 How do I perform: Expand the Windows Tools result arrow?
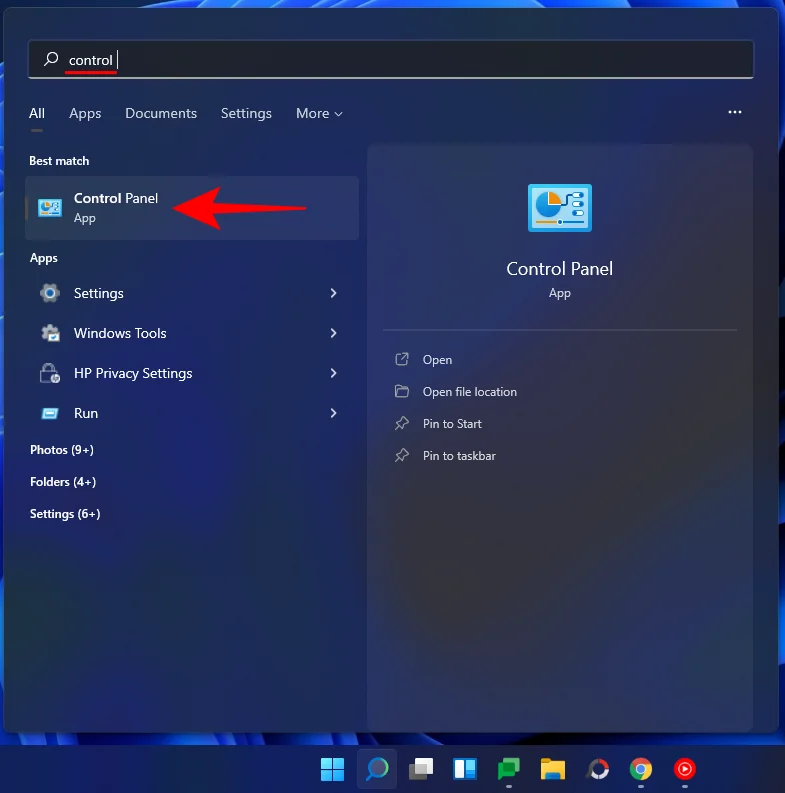click(333, 333)
